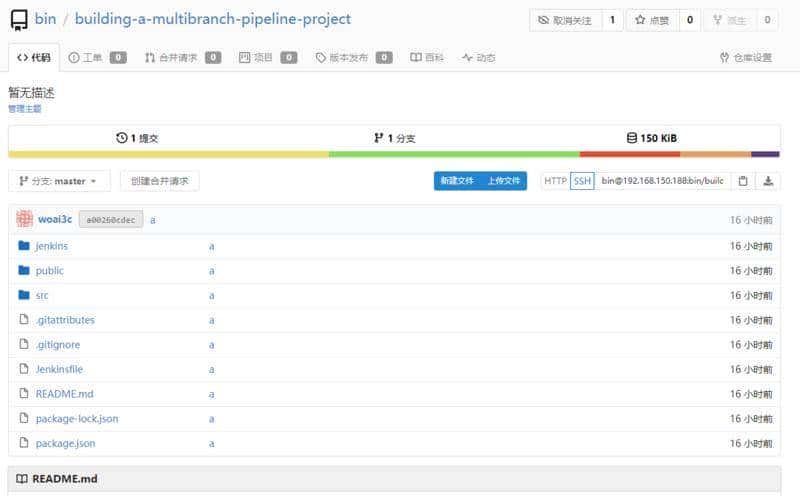Click the package.json file icon
The height and width of the screenshot is (496, 800).
pyautogui.click(x=24, y=442)
